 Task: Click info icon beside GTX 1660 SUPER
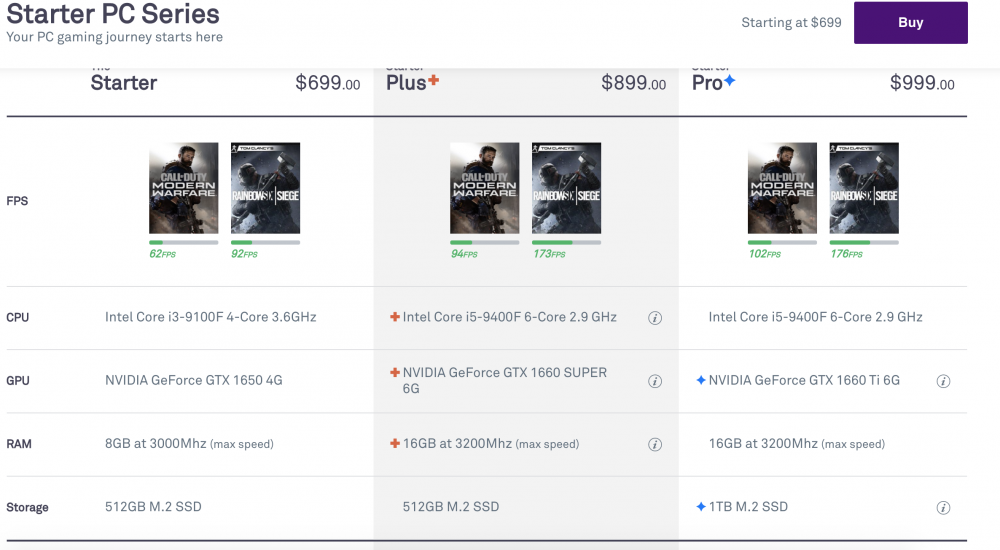[655, 381]
